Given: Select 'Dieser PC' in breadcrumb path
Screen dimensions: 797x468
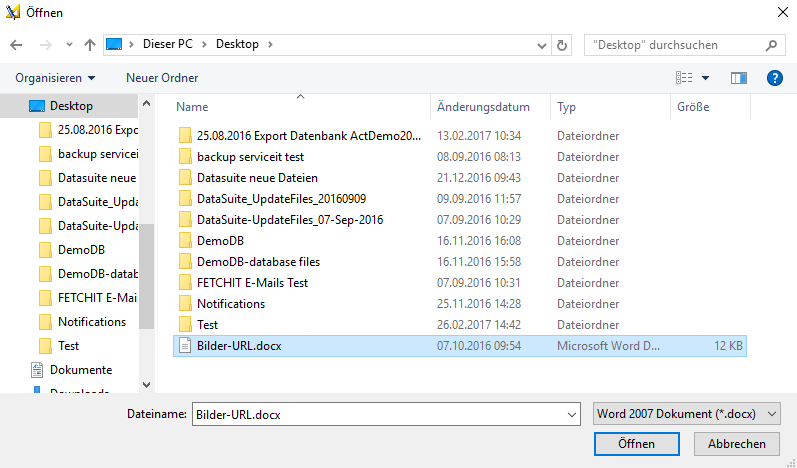Looking at the screenshot, I should click(x=167, y=44).
